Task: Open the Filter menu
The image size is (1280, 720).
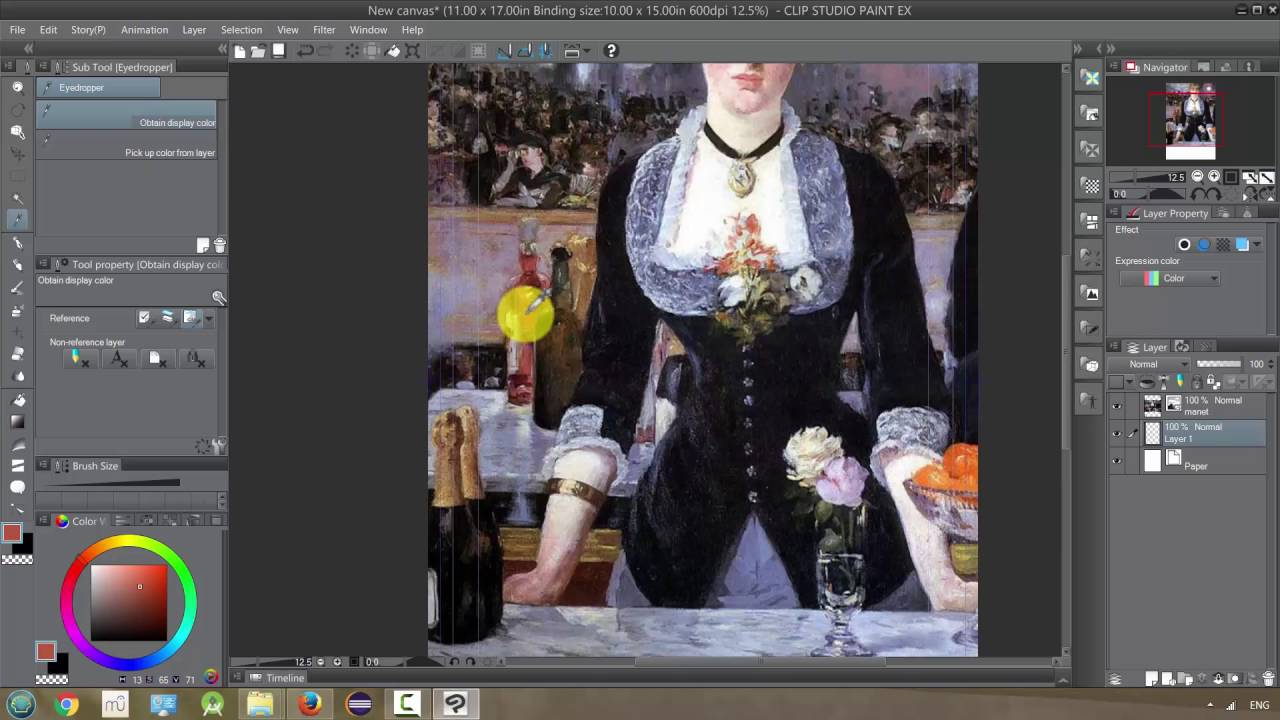Action: 324,30
